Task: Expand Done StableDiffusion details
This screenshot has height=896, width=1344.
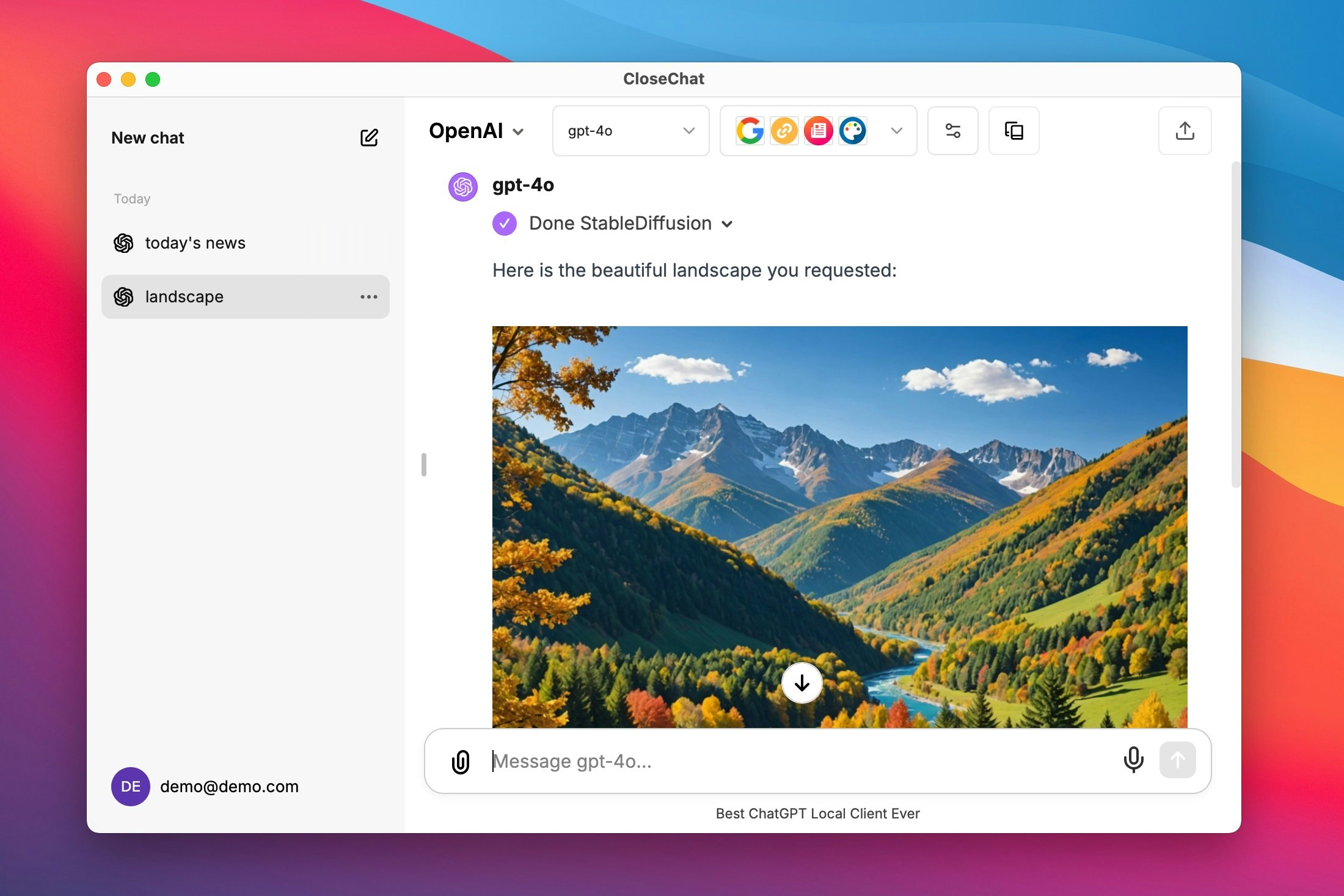Action: click(x=727, y=224)
